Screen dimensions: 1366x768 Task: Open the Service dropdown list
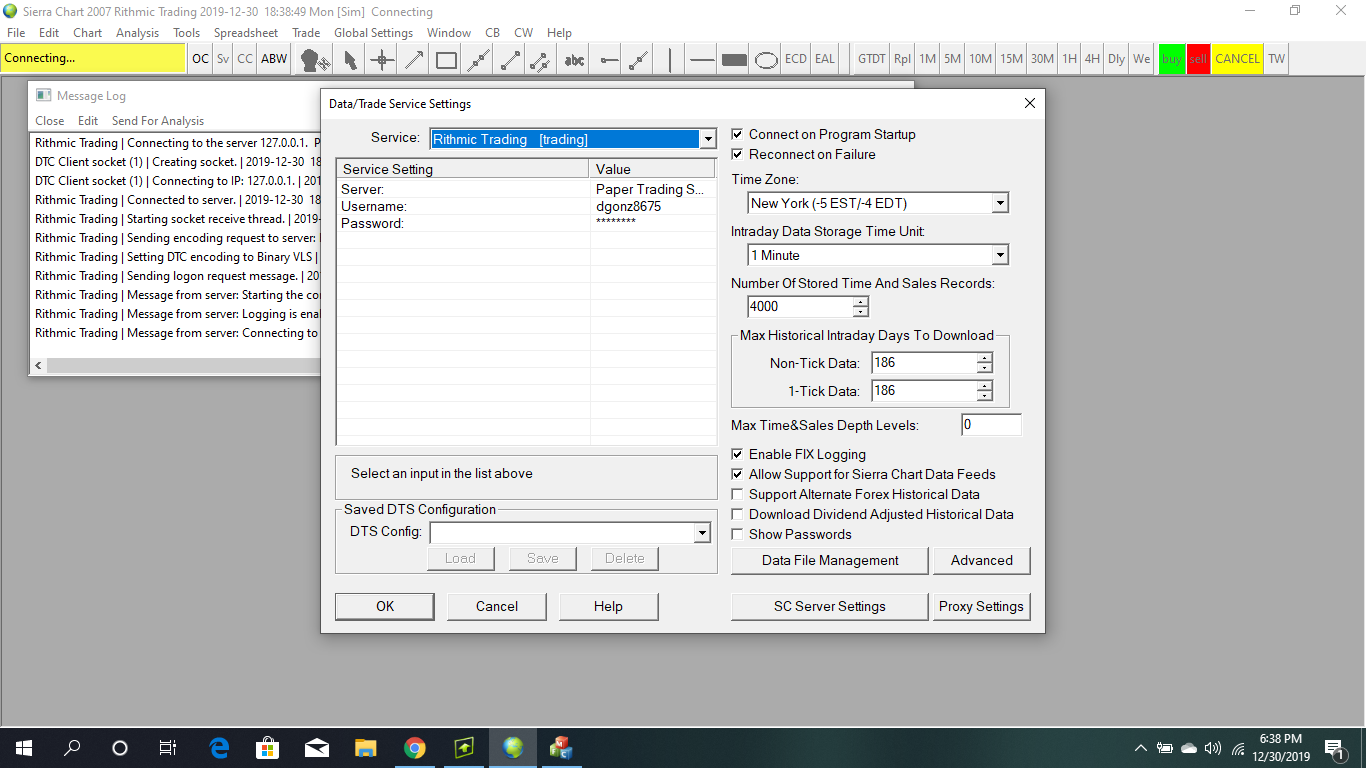click(708, 139)
